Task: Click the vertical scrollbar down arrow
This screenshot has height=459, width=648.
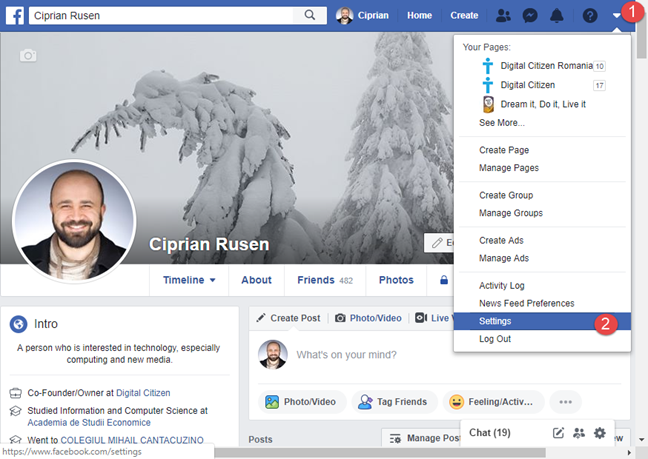Action: (641, 440)
